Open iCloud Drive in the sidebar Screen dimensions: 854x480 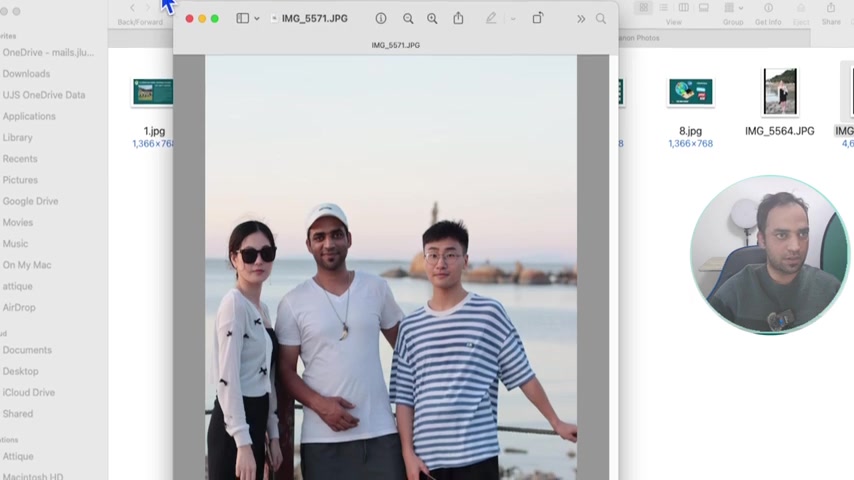pos(28,392)
